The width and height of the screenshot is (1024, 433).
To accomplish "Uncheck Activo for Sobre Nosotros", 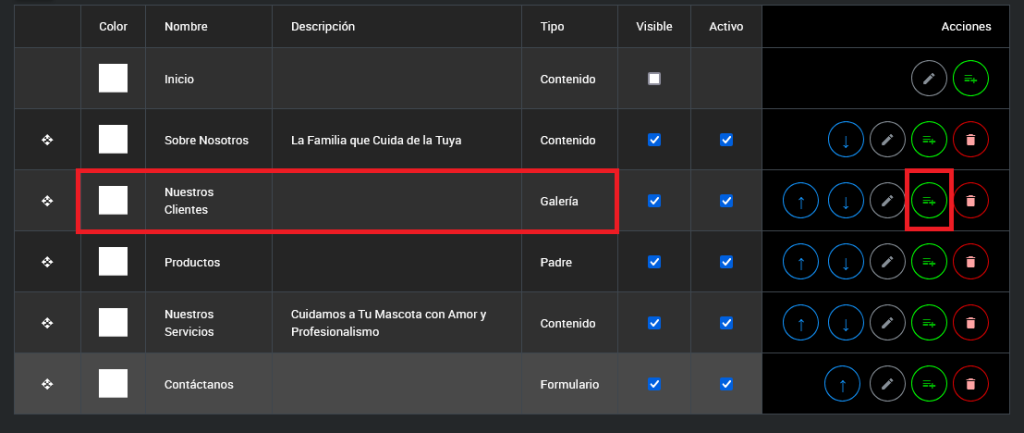I will [727, 140].
